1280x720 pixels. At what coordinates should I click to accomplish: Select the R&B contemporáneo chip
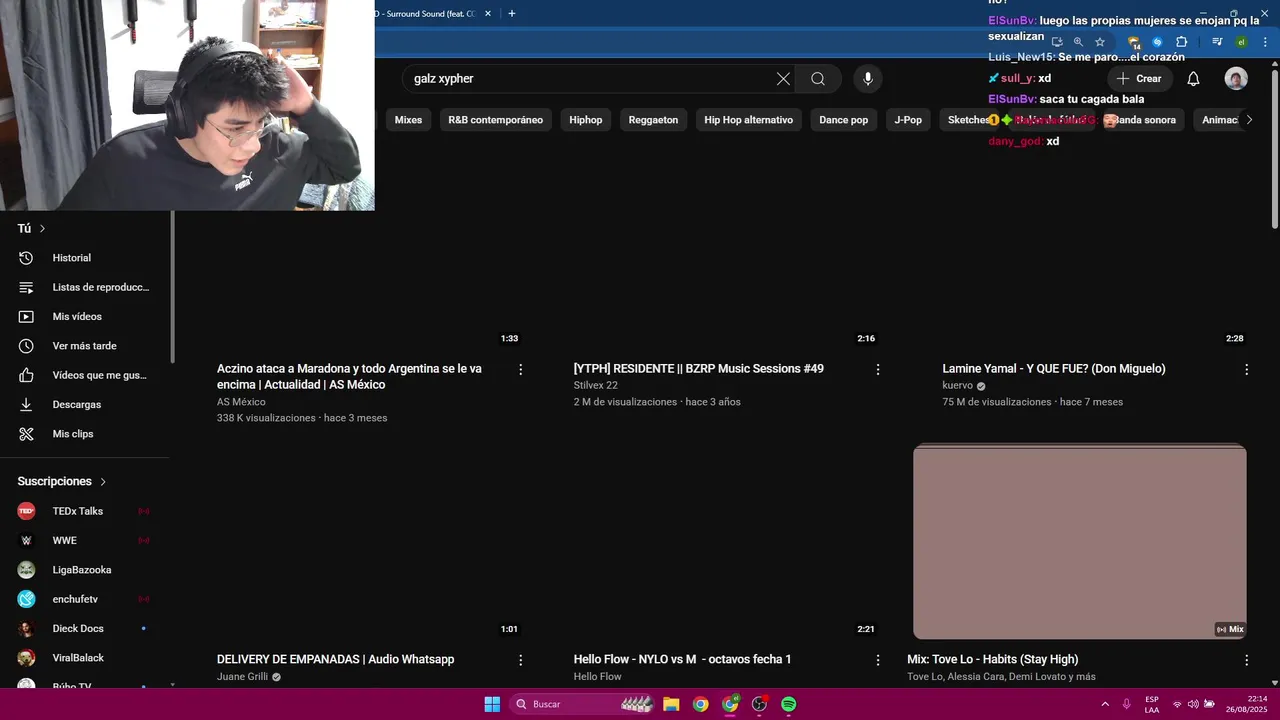[x=496, y=120]
